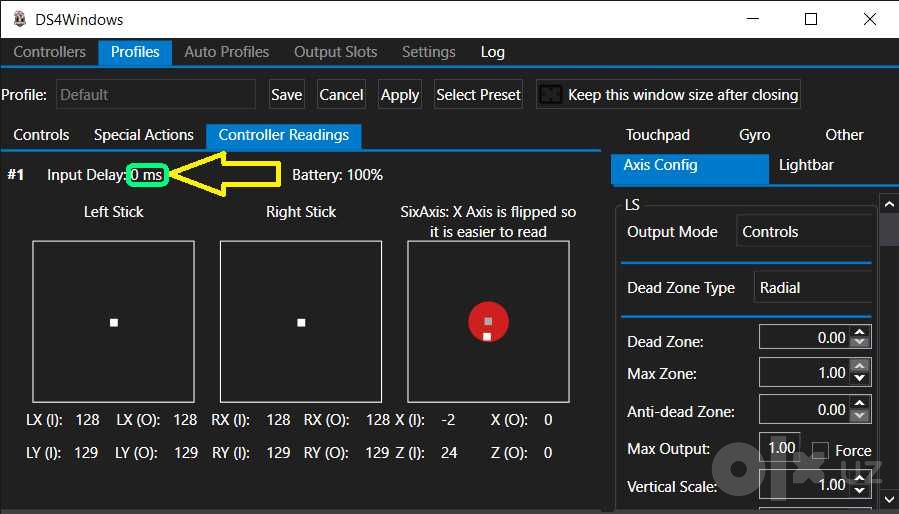
Task: Toggle Keep this window size after closing
Action: pos(669,95)
